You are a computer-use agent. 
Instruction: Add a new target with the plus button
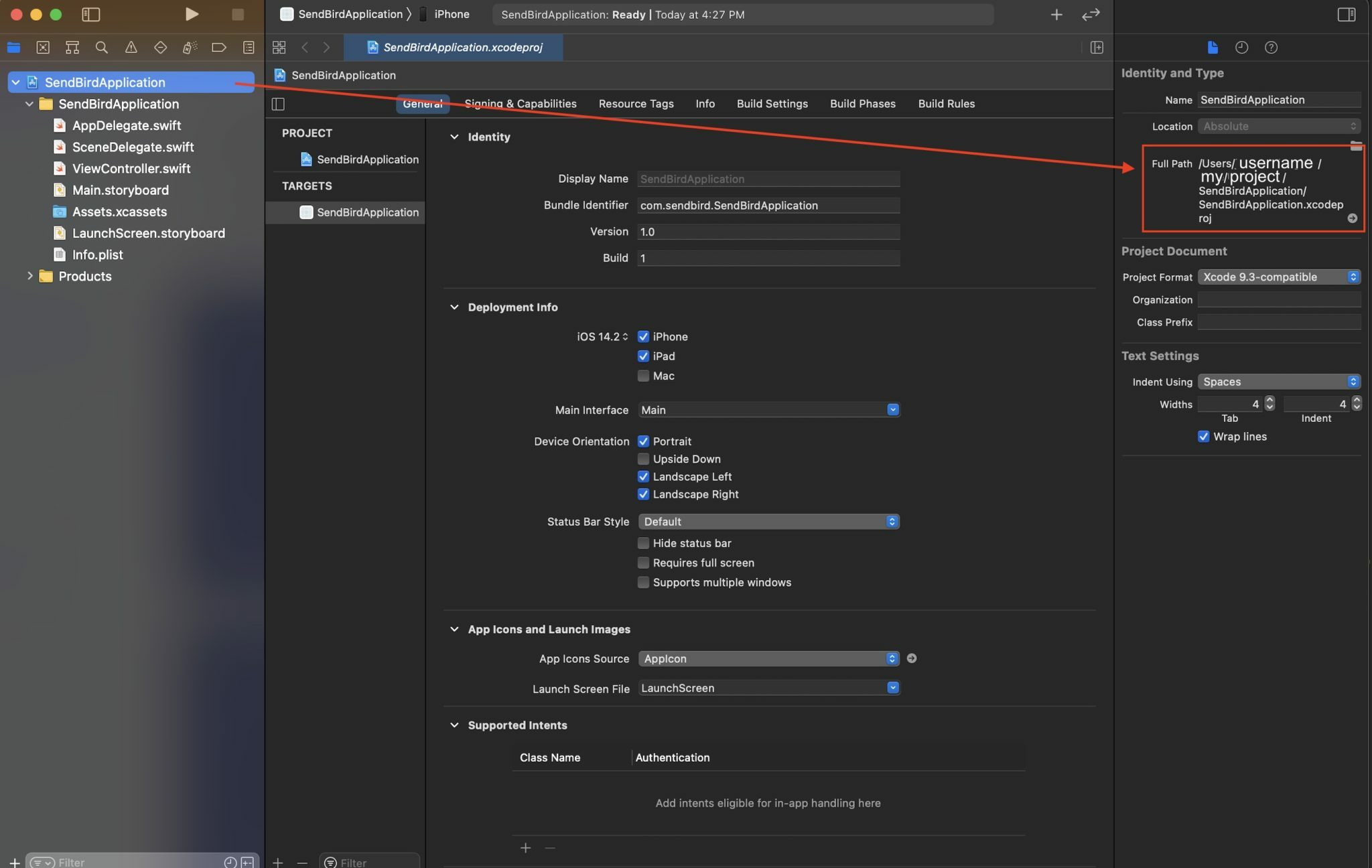(x=278, y=862)
